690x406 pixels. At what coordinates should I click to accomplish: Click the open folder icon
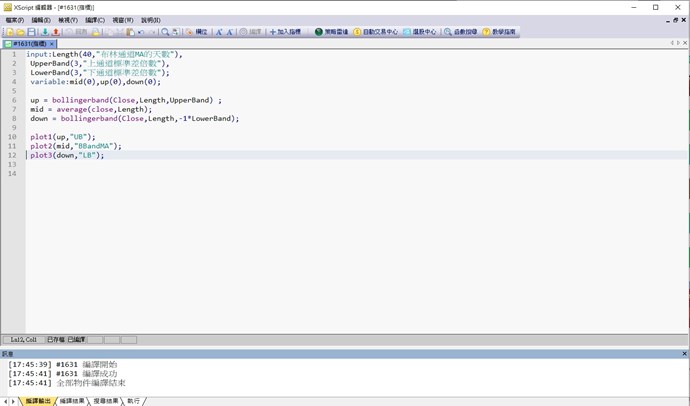coord(20,32)
